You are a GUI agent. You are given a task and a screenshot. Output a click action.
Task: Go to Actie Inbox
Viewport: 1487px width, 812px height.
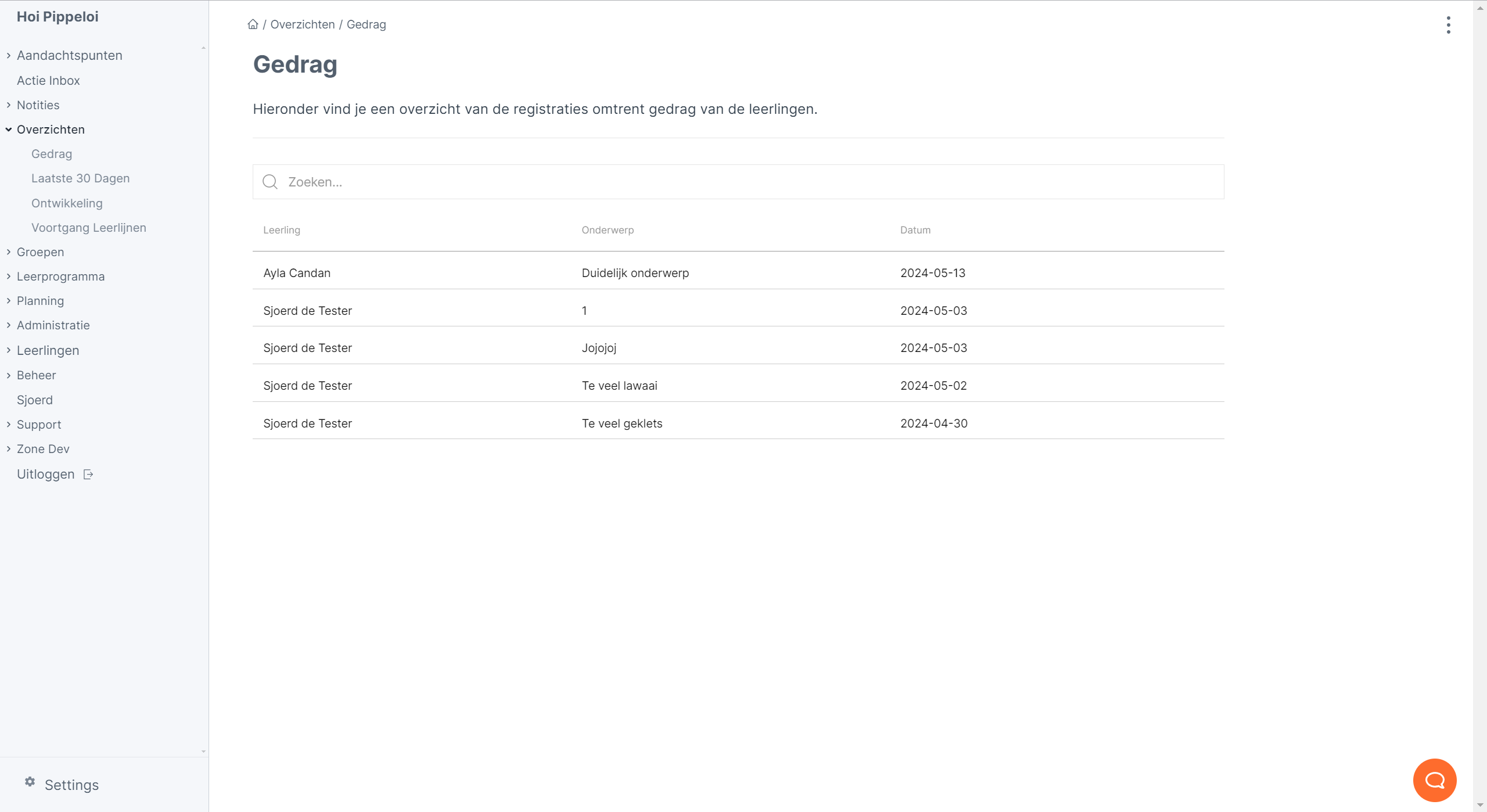(48, 81)
